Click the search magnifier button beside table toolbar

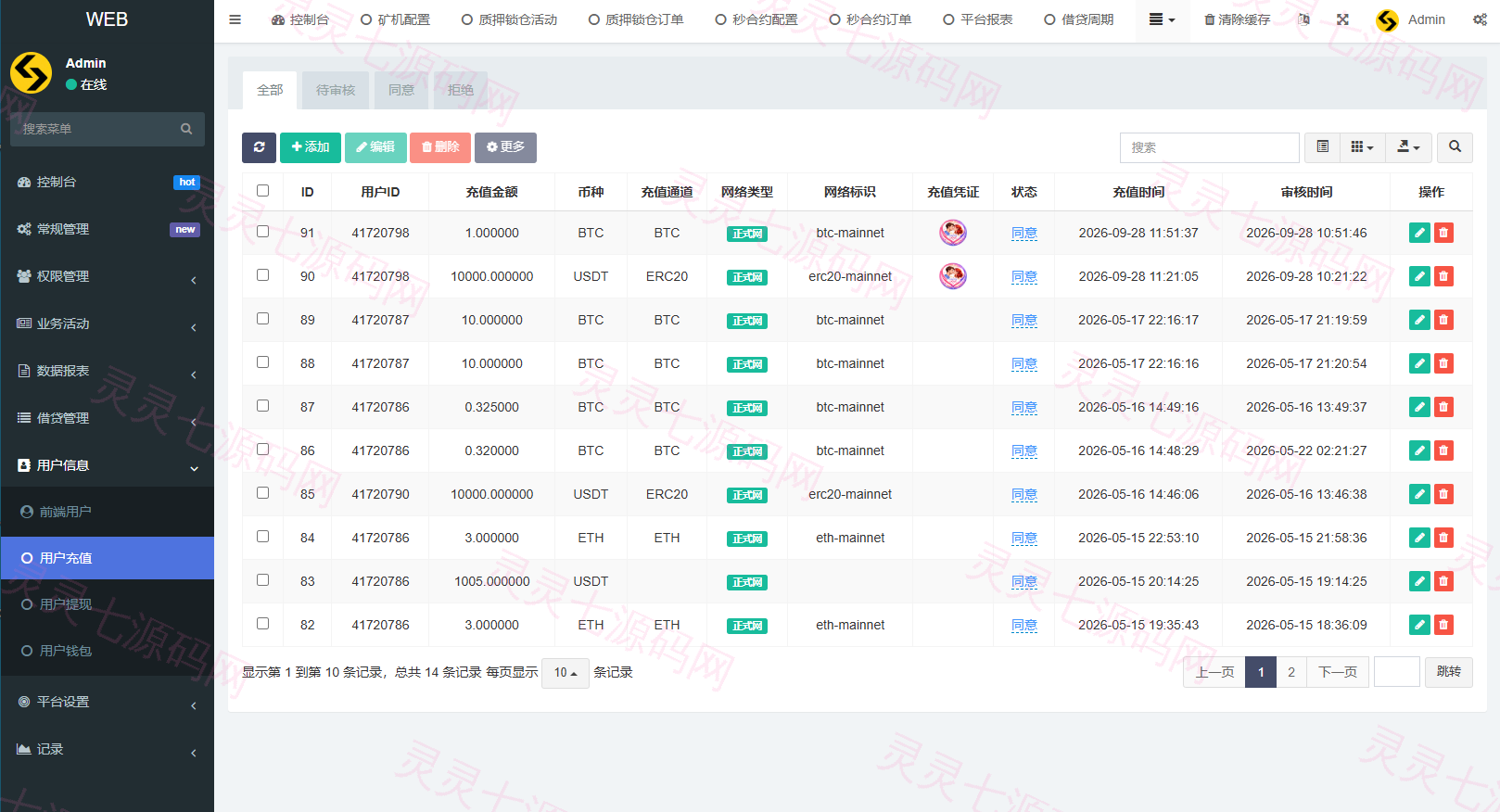[1455, 147]
